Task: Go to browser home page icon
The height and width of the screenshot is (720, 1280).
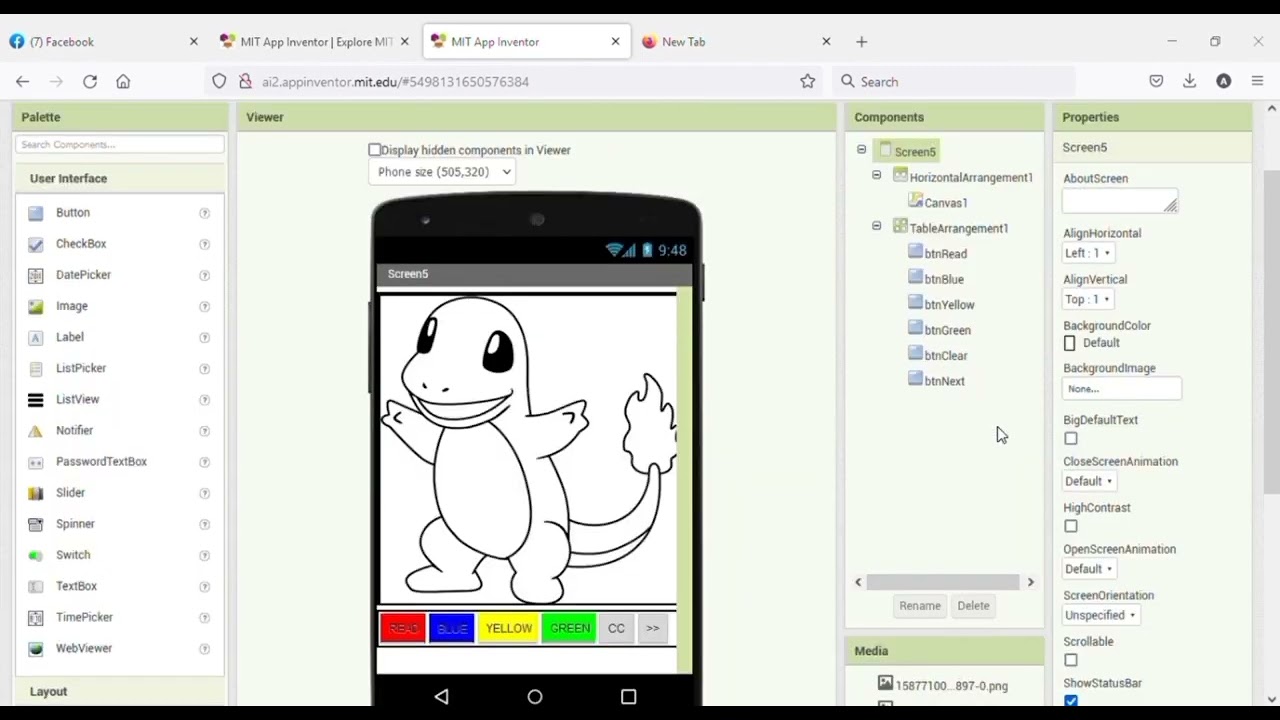Action: point(123,81)
